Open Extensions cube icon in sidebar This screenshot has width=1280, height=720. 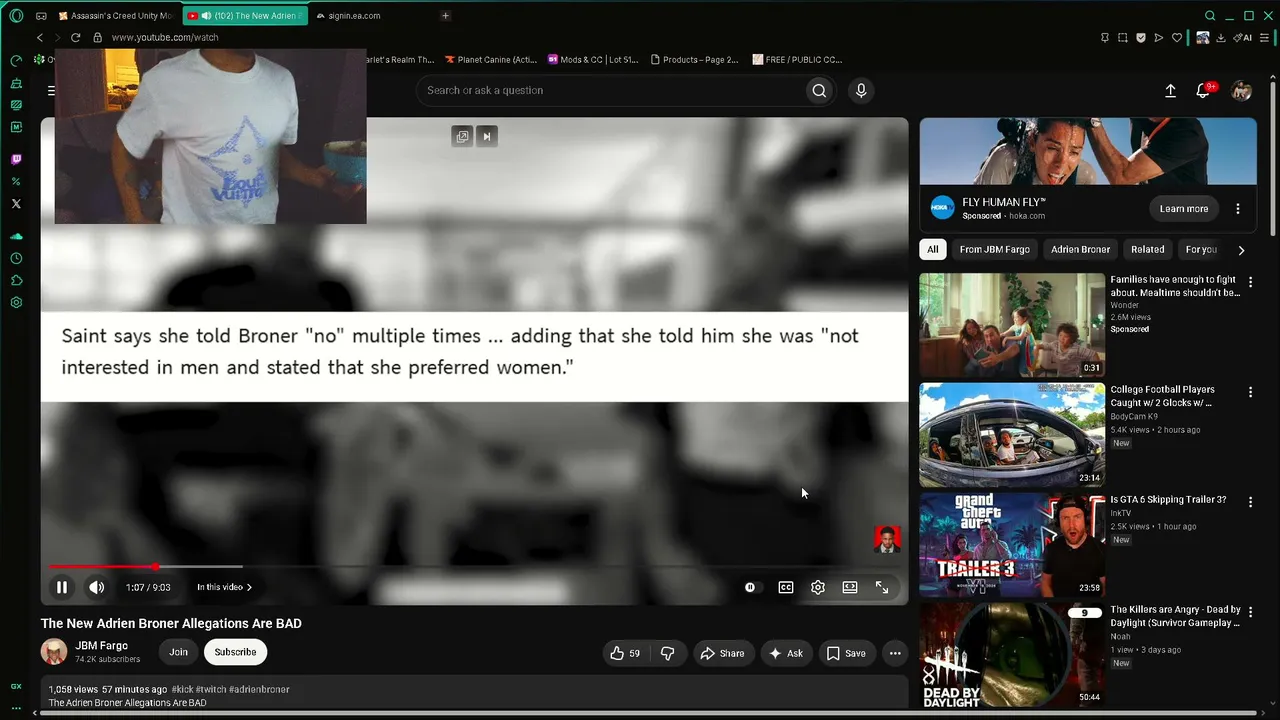tap(16, 280)
